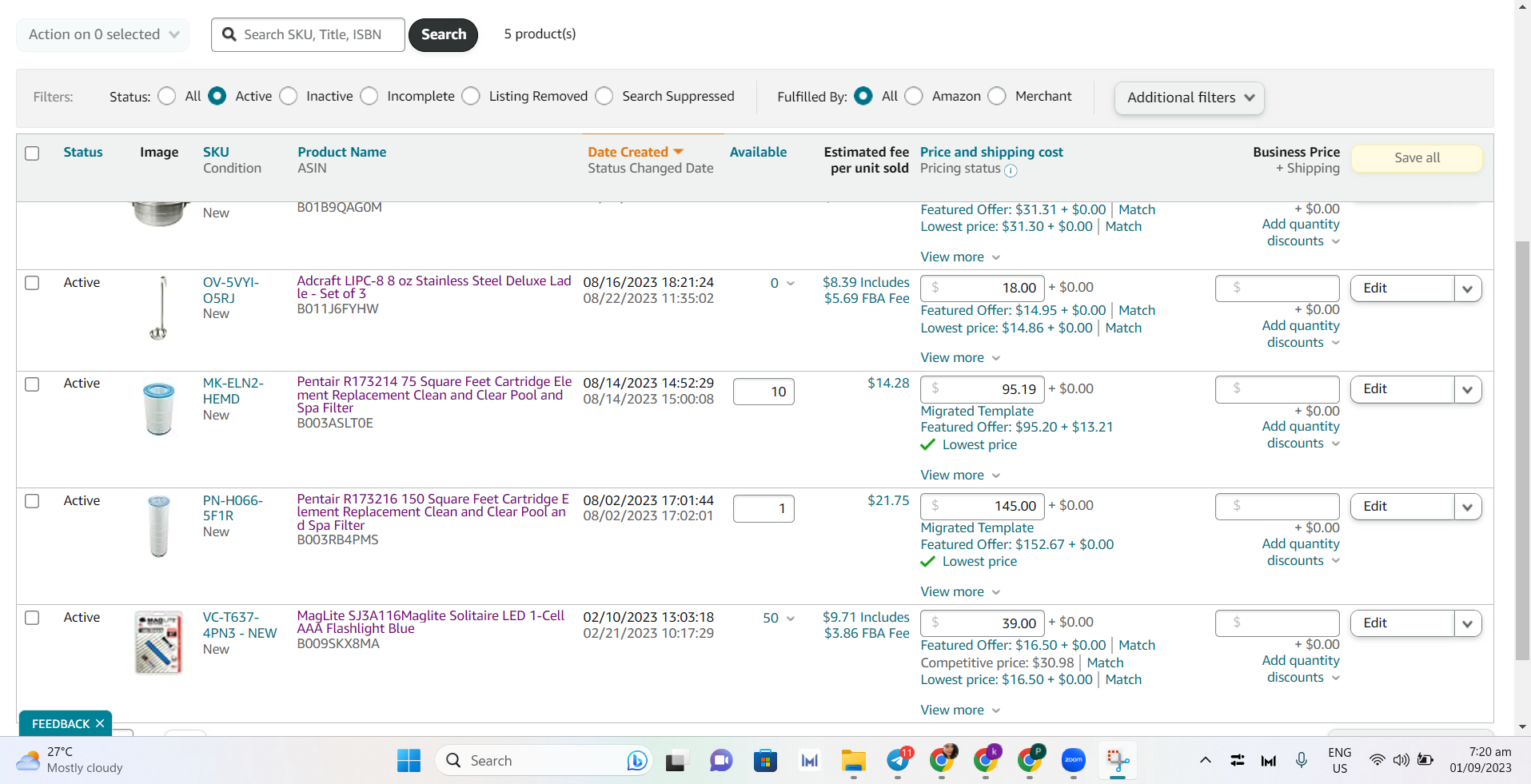Viewport: 1531px width, 784px height.
Task: Open the Pentair R173214 product name link
Action: click(434, 395)
